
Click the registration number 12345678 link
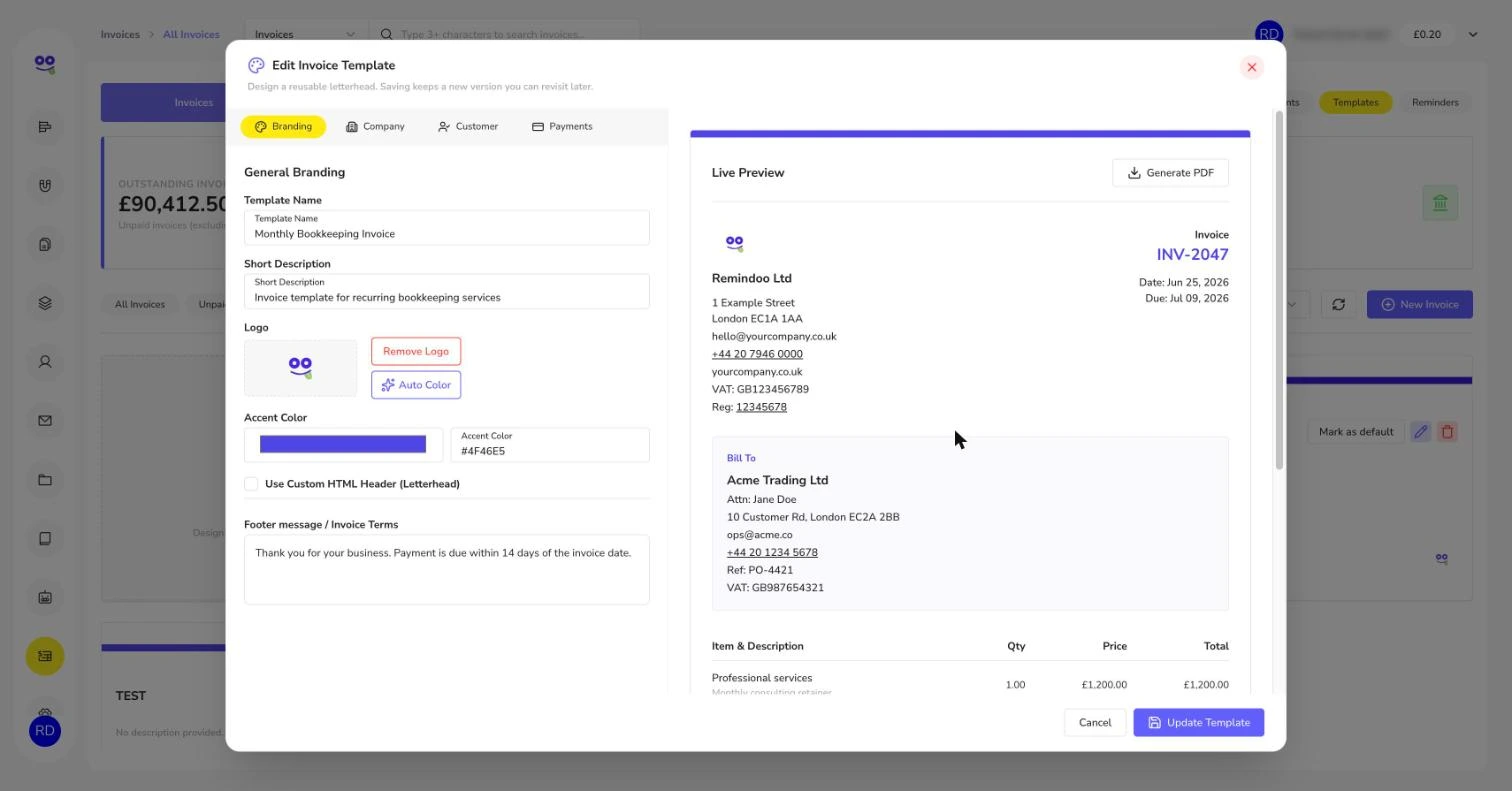point(761,407)
